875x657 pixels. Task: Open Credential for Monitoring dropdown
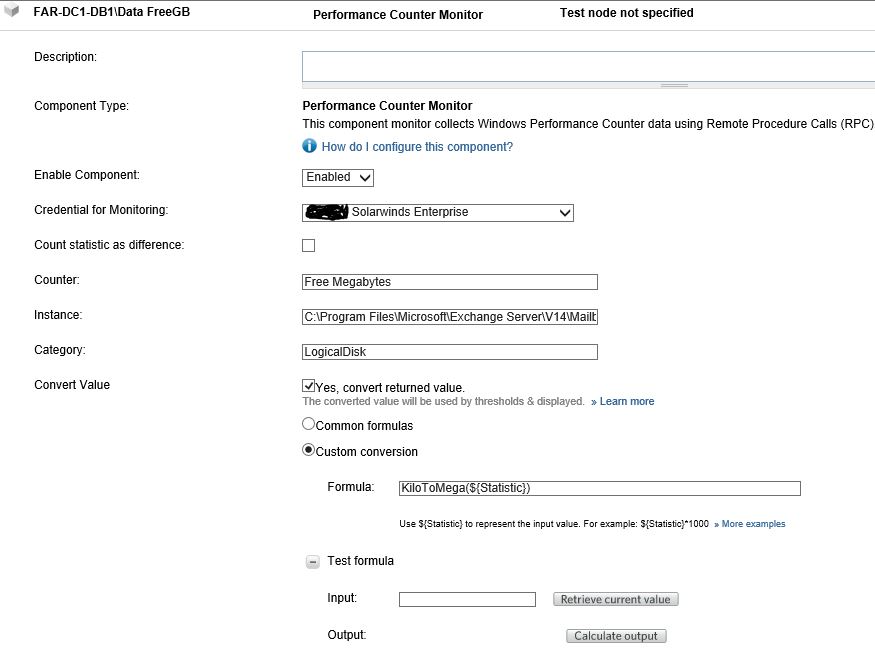point(438,212)
